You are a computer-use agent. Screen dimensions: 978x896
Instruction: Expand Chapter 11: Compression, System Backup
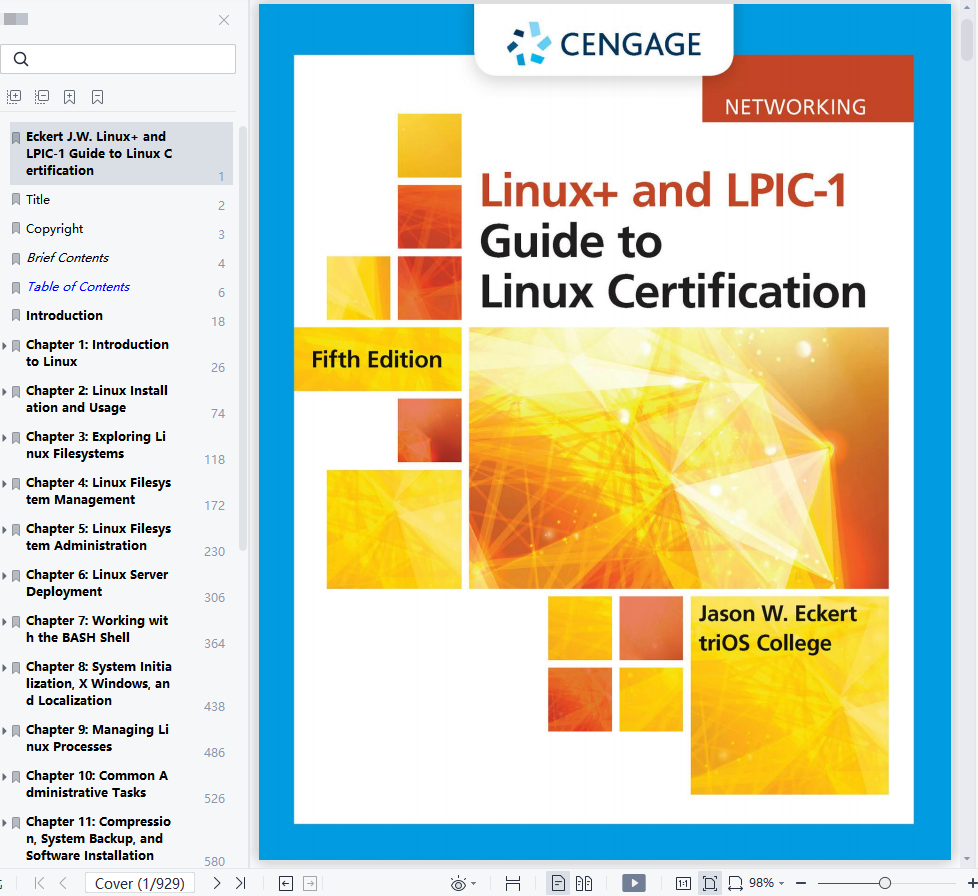coord(4,822)
